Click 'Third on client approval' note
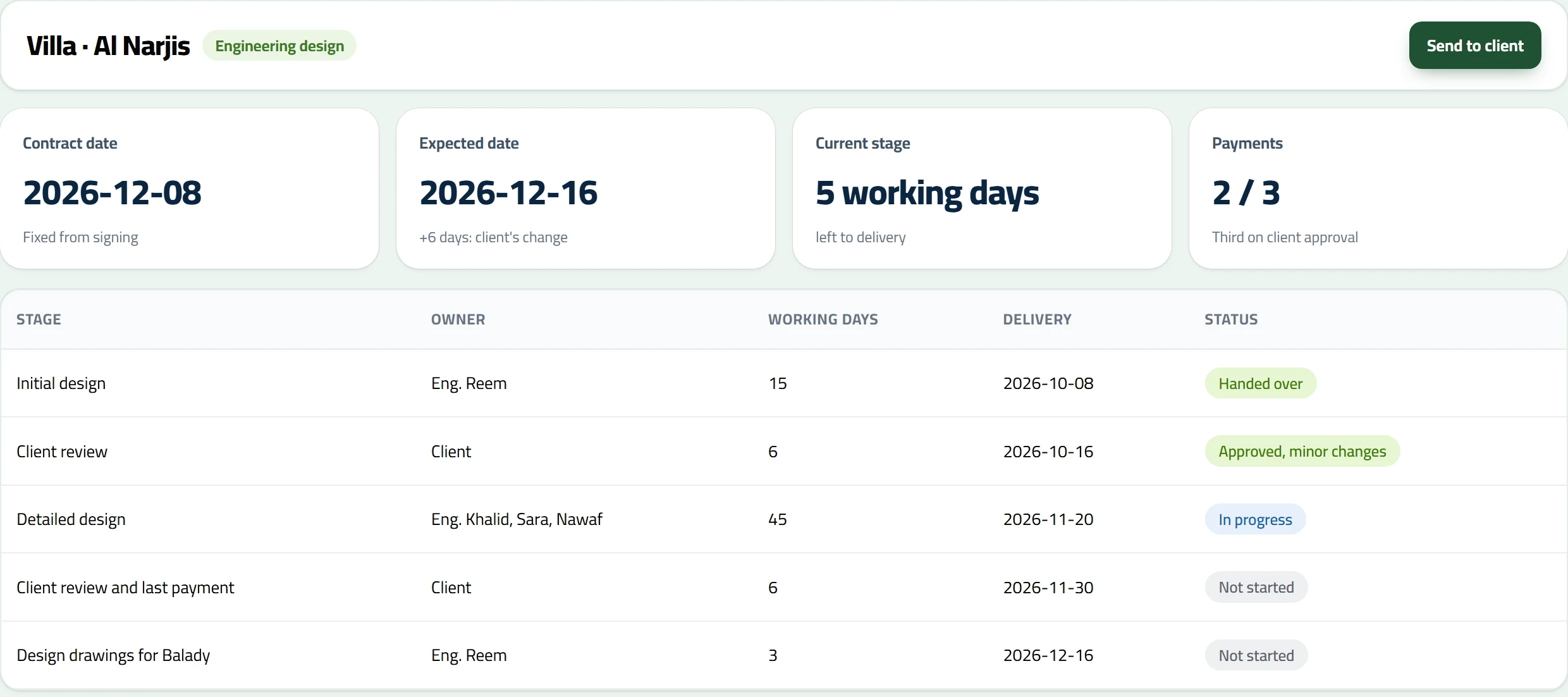Viewport: 1568px width, 697px height. [1285, 237]
